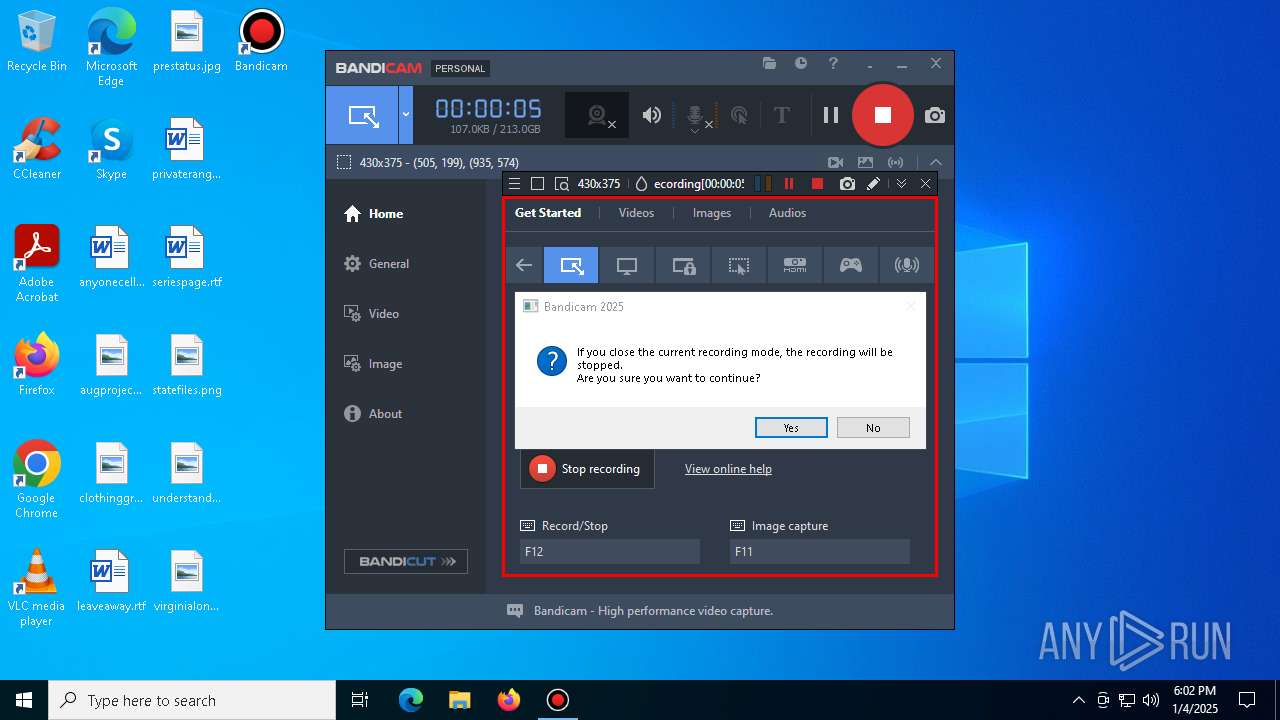Click the image icon in status bar
This screenshot has width=1280, height=720.
click(865, 162)
